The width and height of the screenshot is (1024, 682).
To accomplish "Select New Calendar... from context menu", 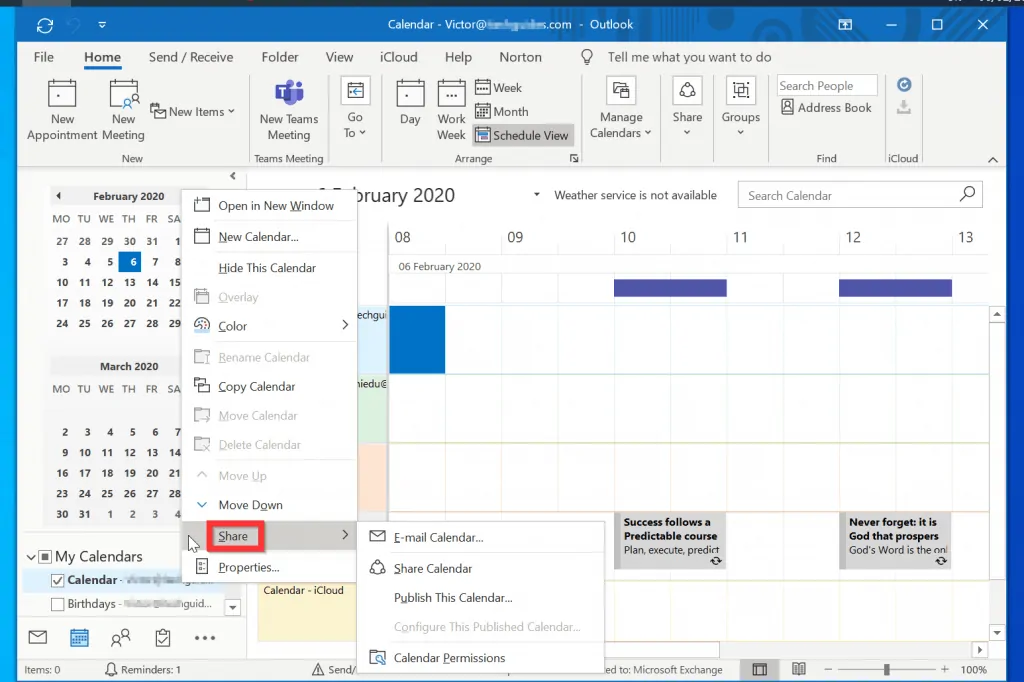I will [x=270, y=237].
